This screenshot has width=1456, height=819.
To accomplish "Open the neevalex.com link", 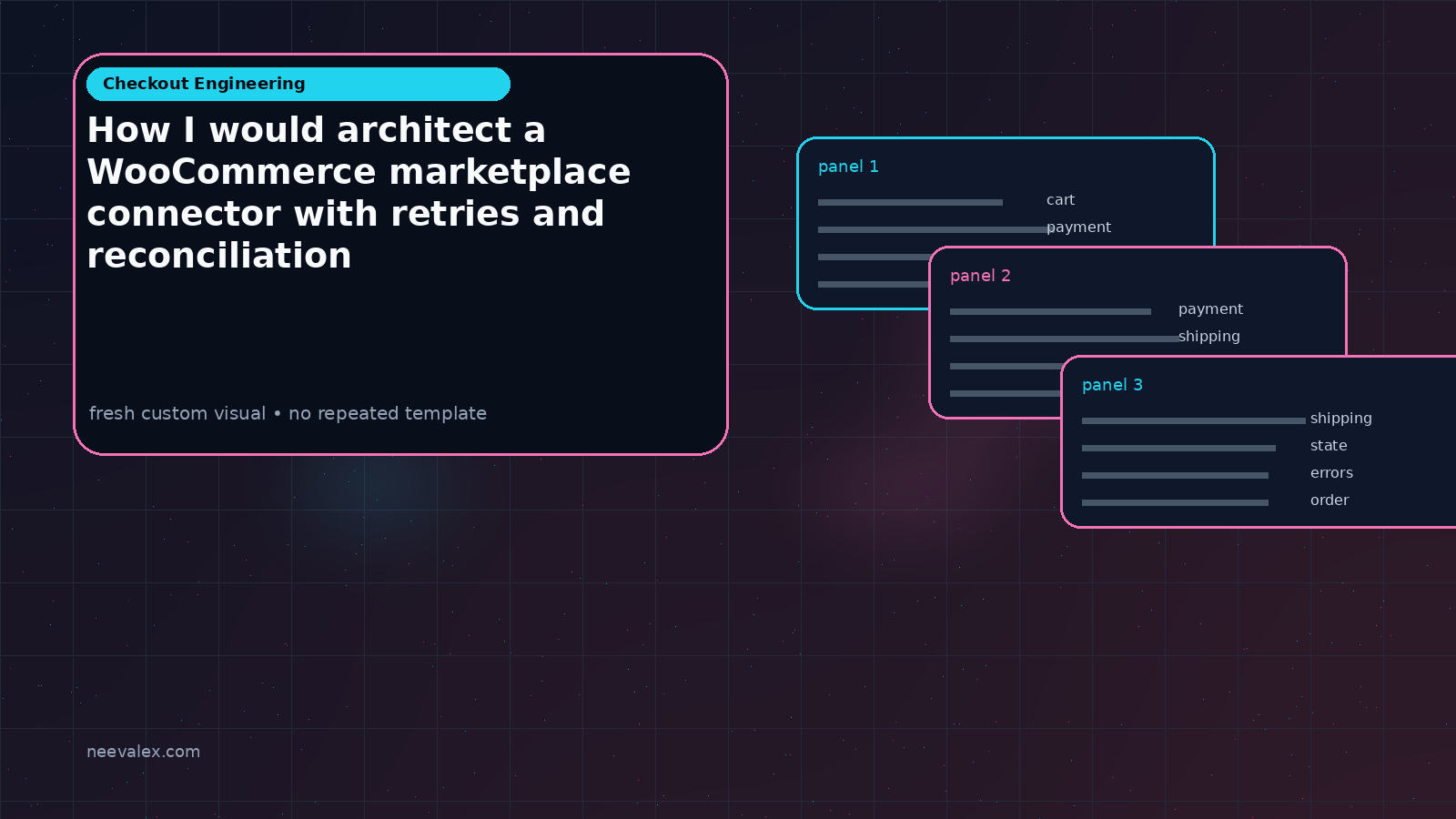I will (143, 752).
